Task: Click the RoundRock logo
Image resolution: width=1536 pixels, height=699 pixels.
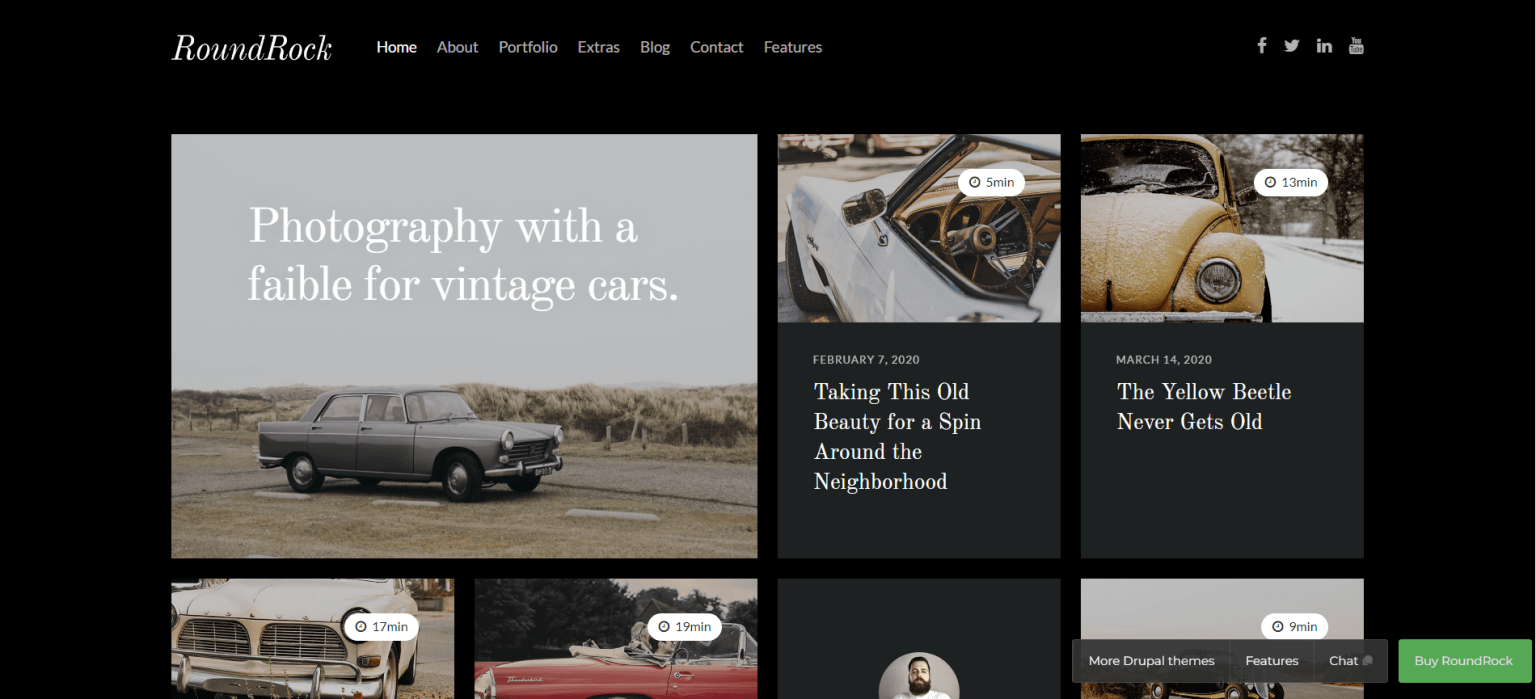Action: click(251, 47)
